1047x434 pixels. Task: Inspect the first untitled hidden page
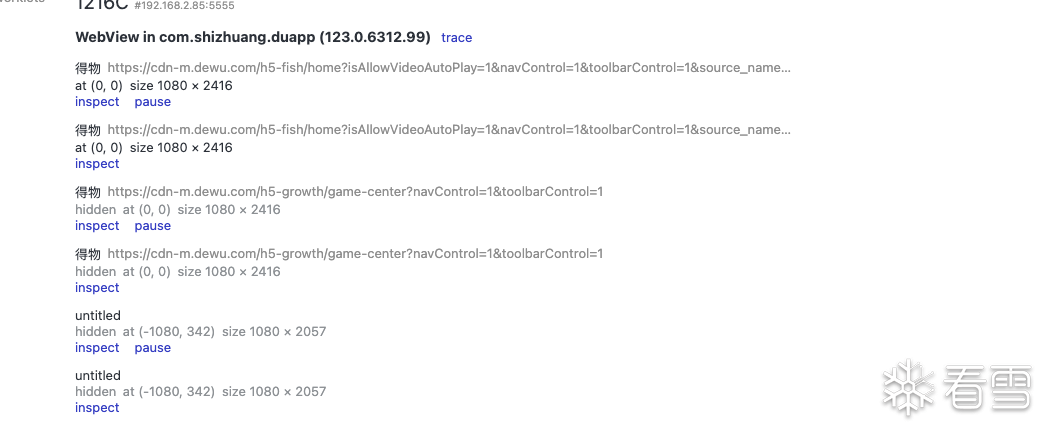[97, 348]
